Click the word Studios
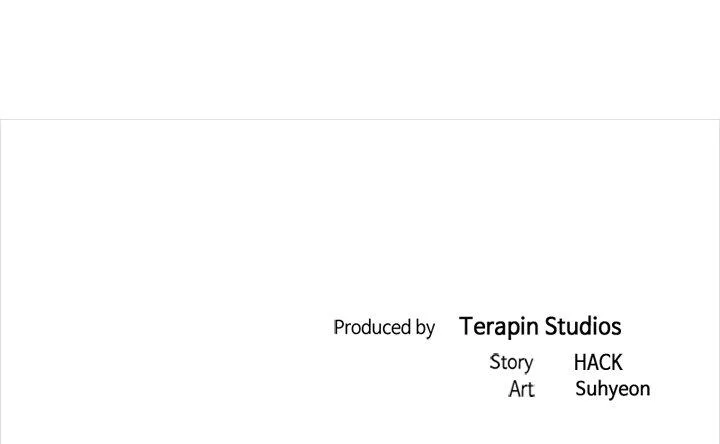This screenshot has width=720, height=444. coord(583,327)
